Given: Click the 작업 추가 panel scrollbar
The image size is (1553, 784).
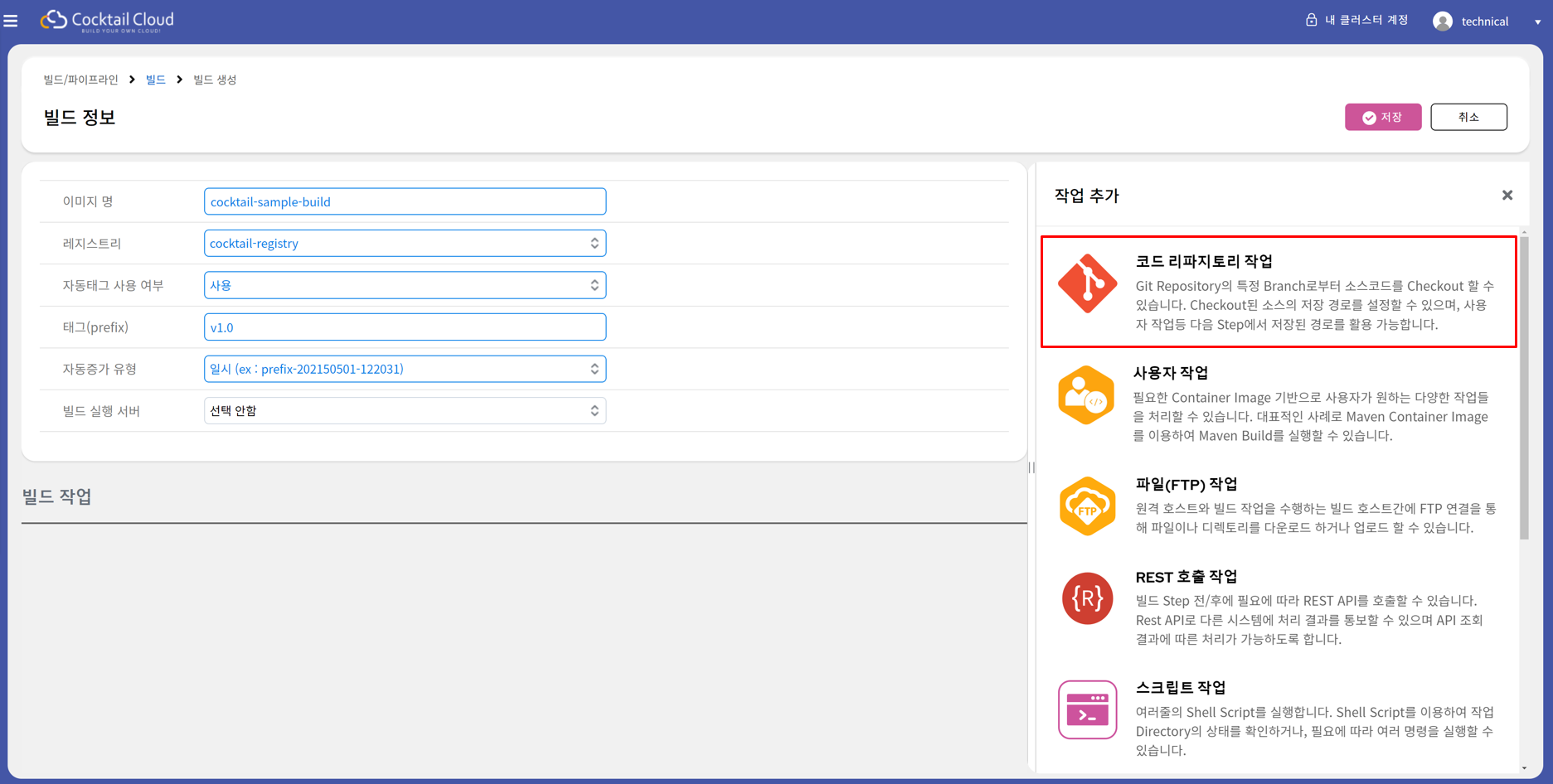Looking at the screenshot, I should [x=1524, y=390].
